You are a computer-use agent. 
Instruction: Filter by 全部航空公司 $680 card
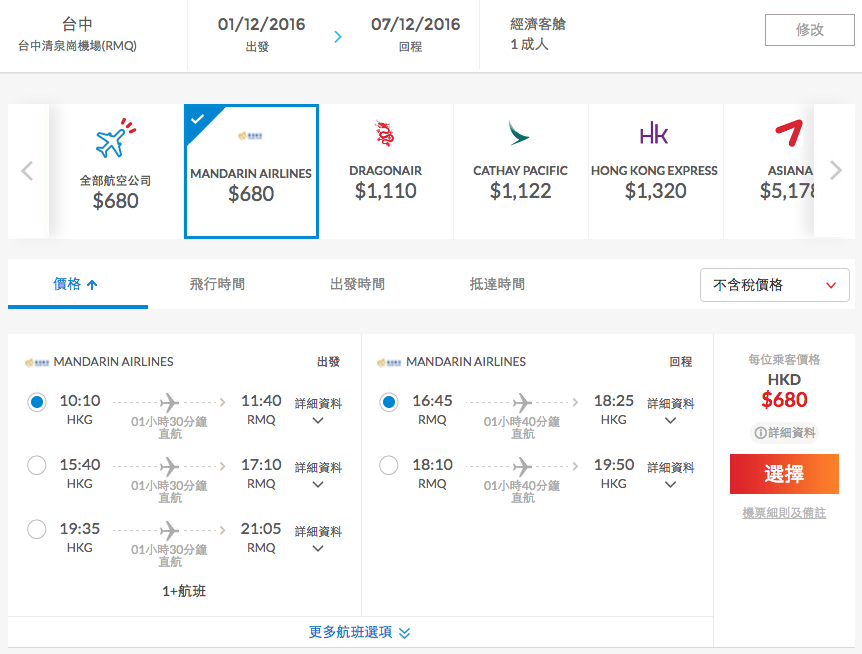click(115, 171)
